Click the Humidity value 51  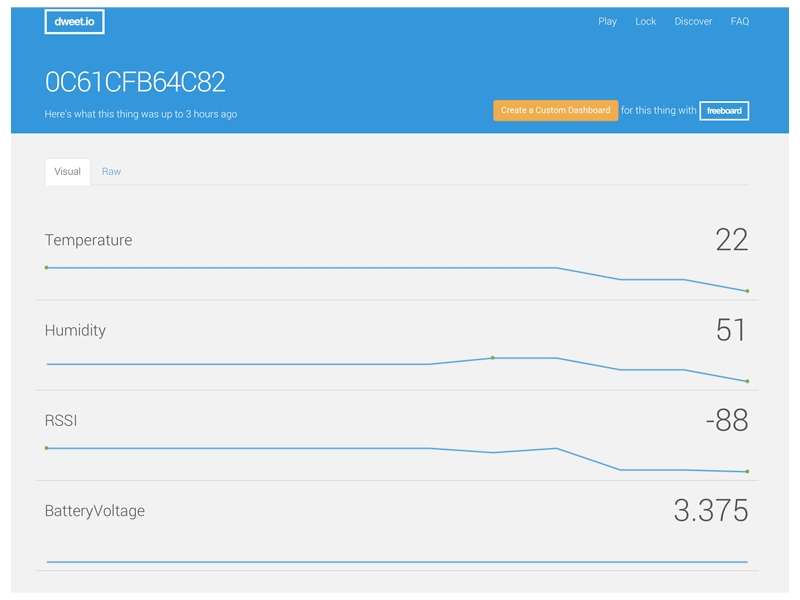(x=731, y=330)
